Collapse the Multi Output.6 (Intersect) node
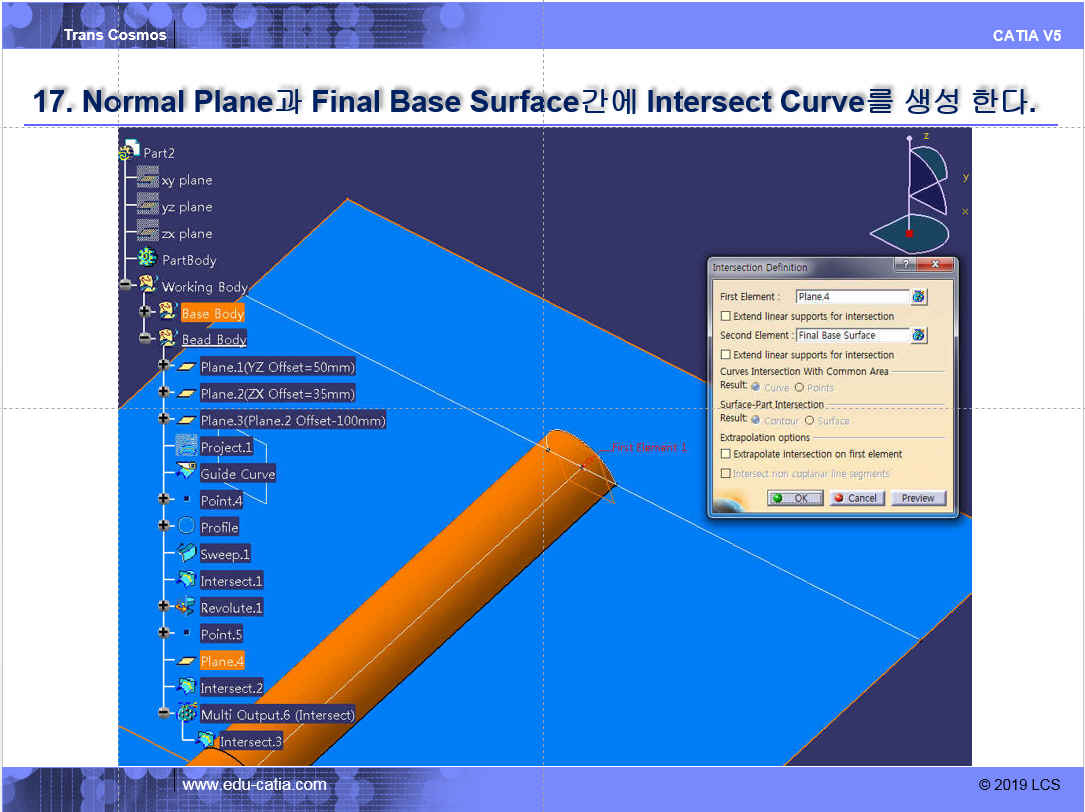Screen dimensions: 1085x812 (x=164, y=714)
